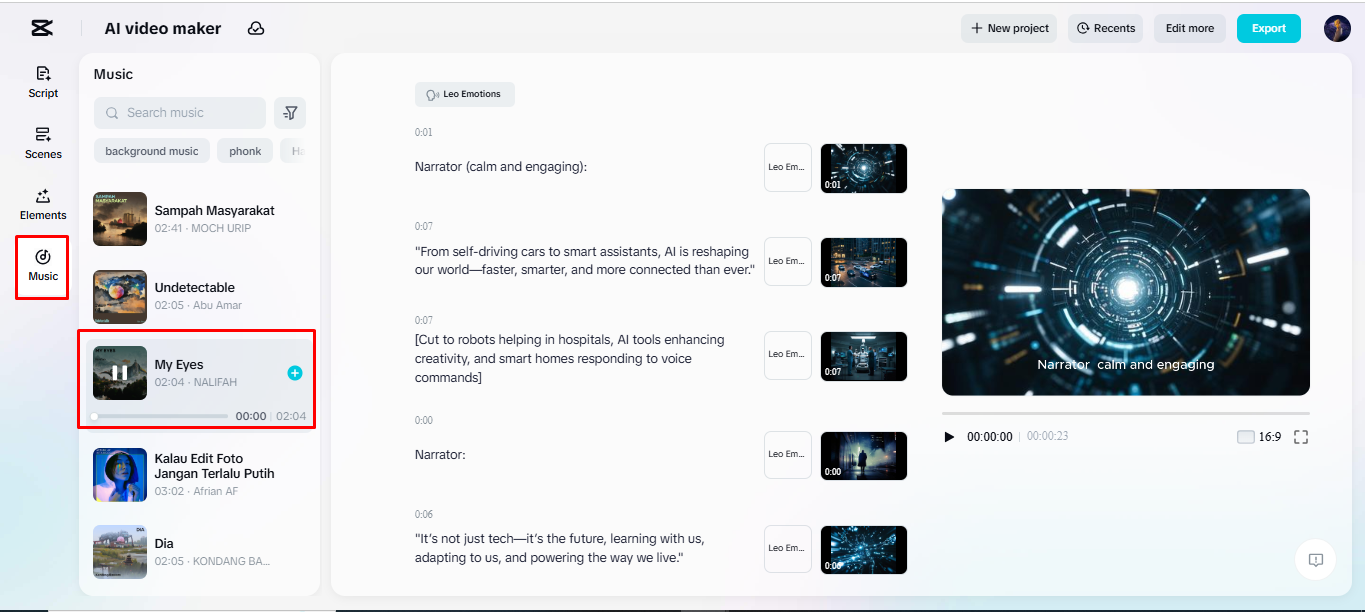Click the video preview window
This screenshot has width=1365, height=612.
click(x=1126, y=292)
